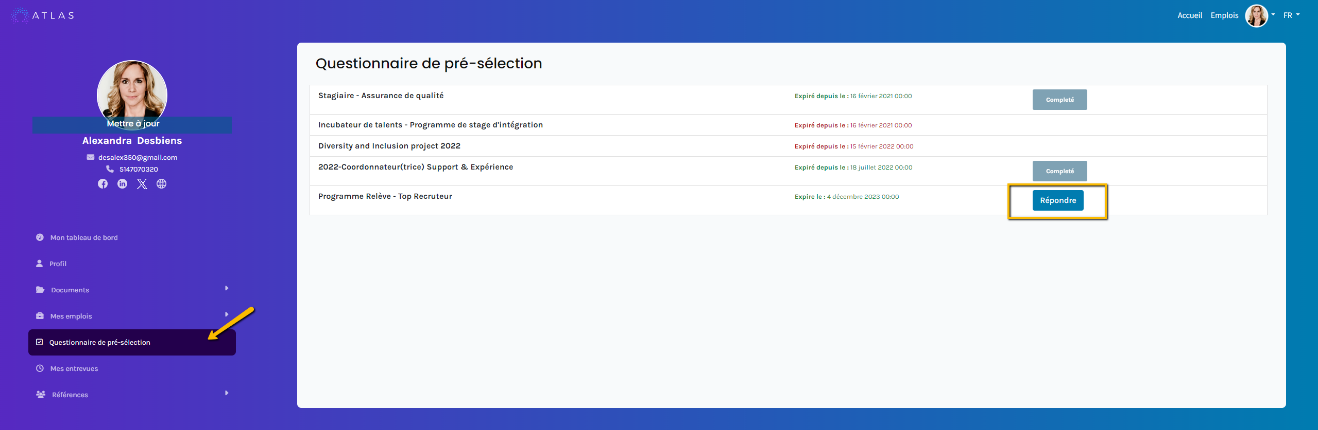Image resolution: width=1318 pixels, height=430 pixels.
Task: Click the phone icon beside 5147070320
Action: point(110,169)
